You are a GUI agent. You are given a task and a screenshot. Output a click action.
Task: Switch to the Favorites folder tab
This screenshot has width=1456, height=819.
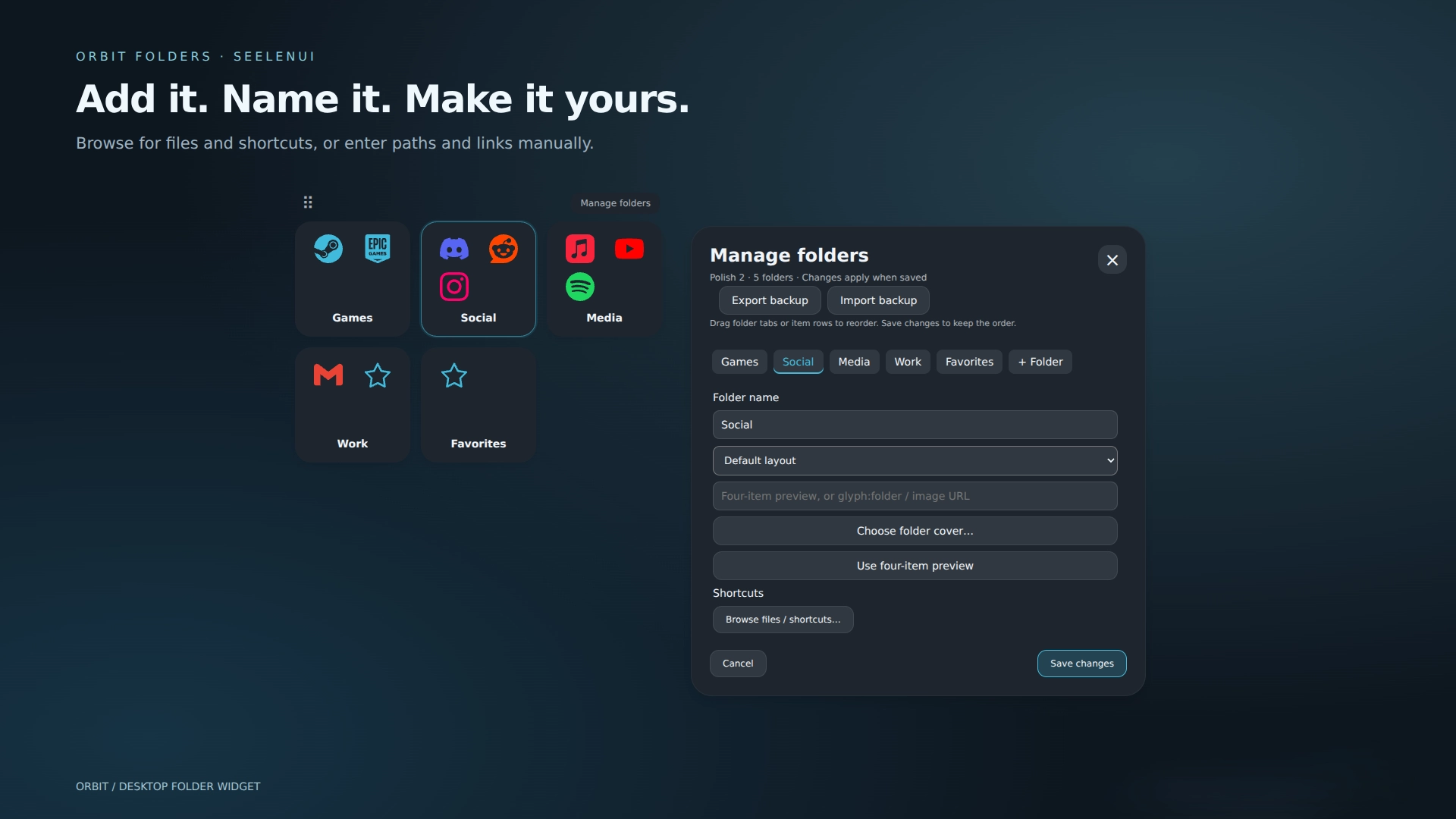(x=969, y=362)
